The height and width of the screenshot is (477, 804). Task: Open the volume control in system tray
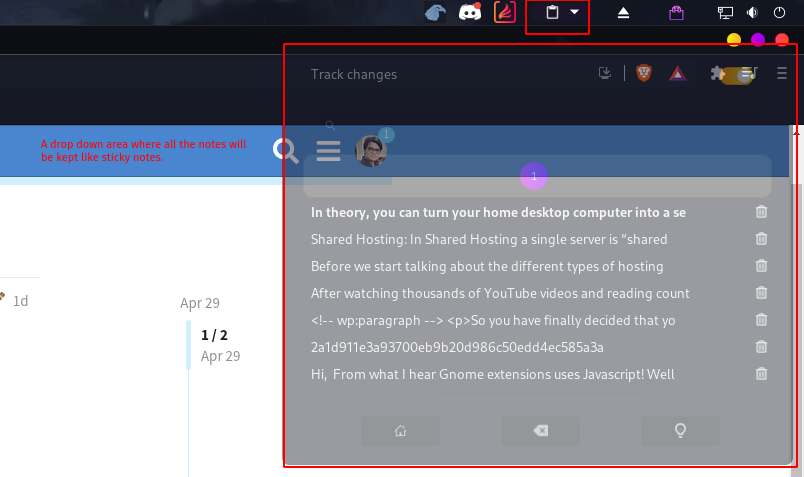coord(752,12)
